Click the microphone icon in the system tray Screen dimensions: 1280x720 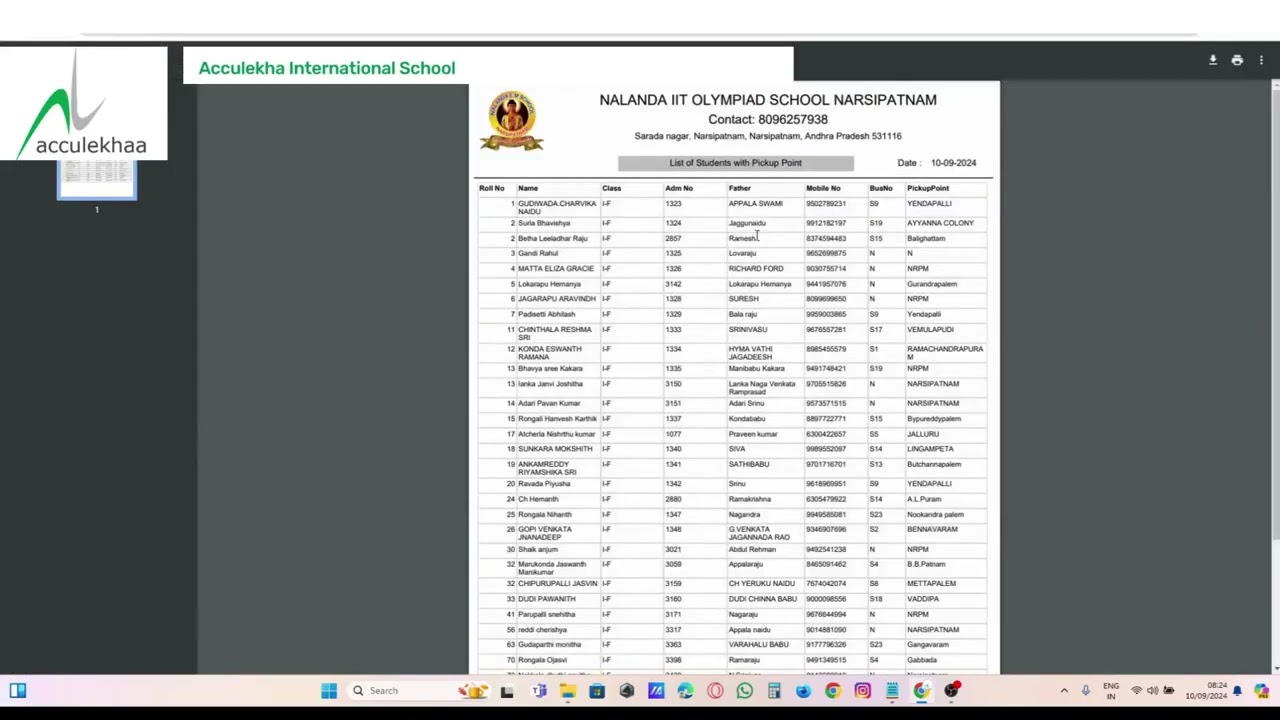1086,690
